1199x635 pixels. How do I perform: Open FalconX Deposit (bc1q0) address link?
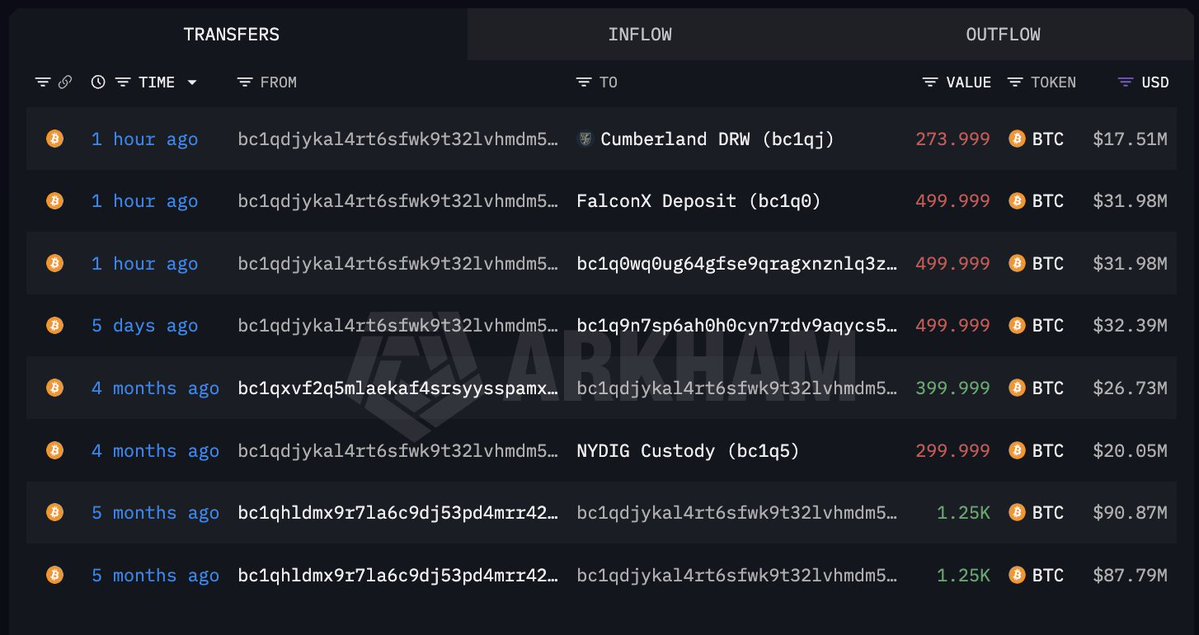698,201
